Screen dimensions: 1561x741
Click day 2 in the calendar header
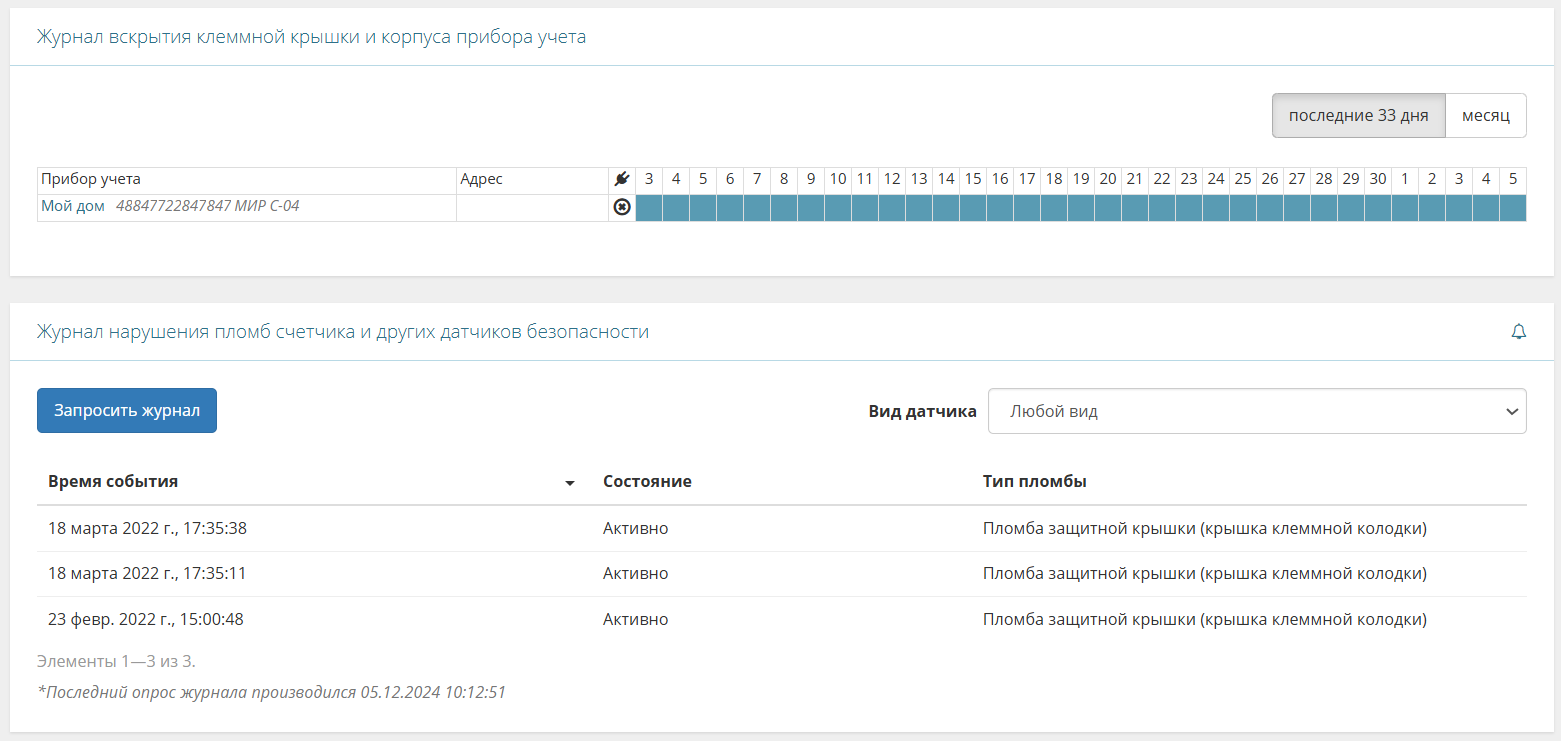[x=1432, y=179]
